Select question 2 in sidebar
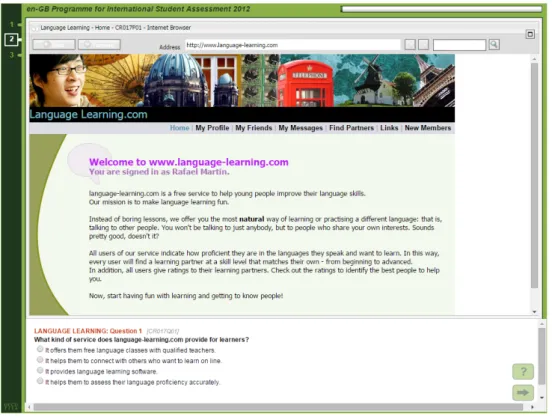552x420 pixels. point(11,39)
